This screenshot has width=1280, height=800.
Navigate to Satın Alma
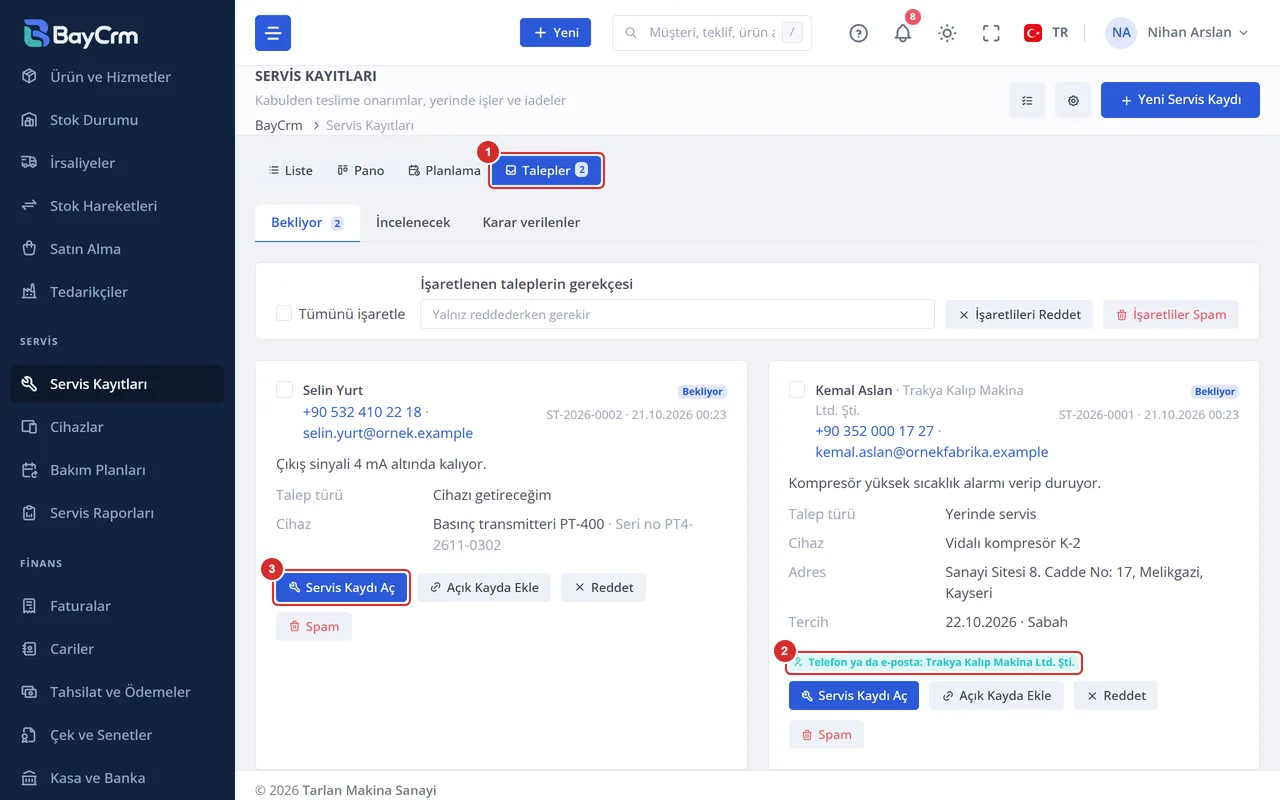pyautogui.click(x=117, y=249)
